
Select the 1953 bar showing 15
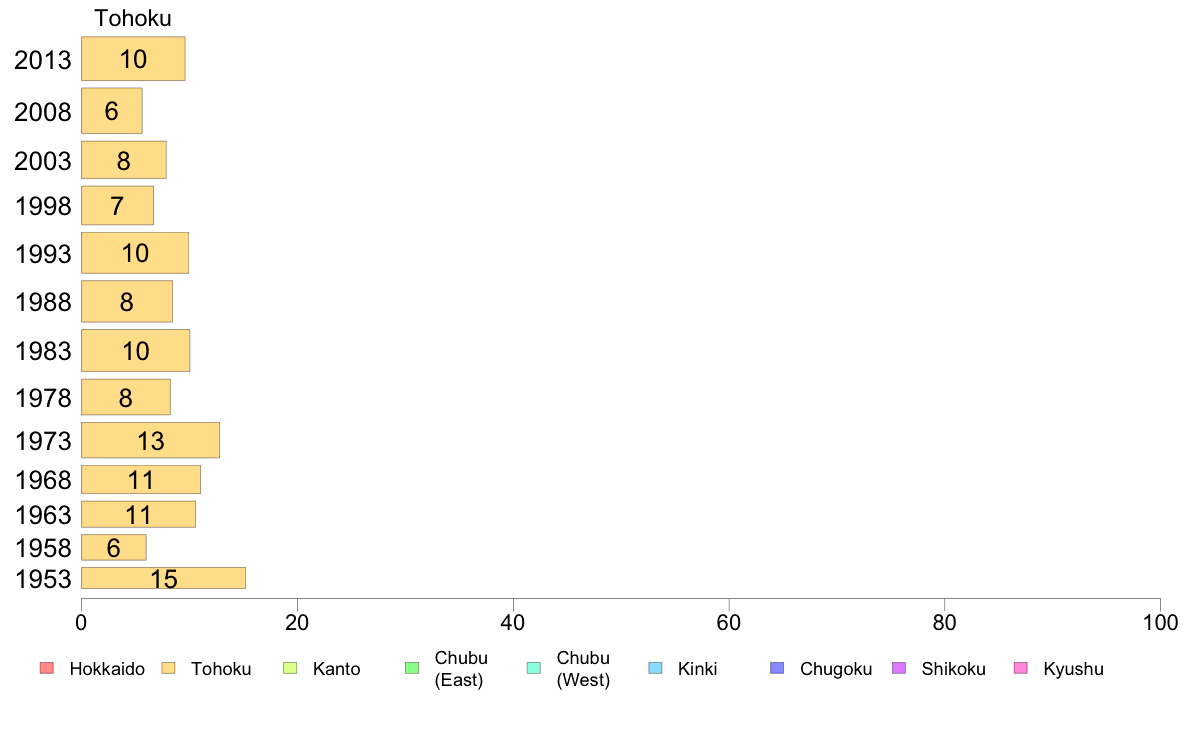click(164, 578)
